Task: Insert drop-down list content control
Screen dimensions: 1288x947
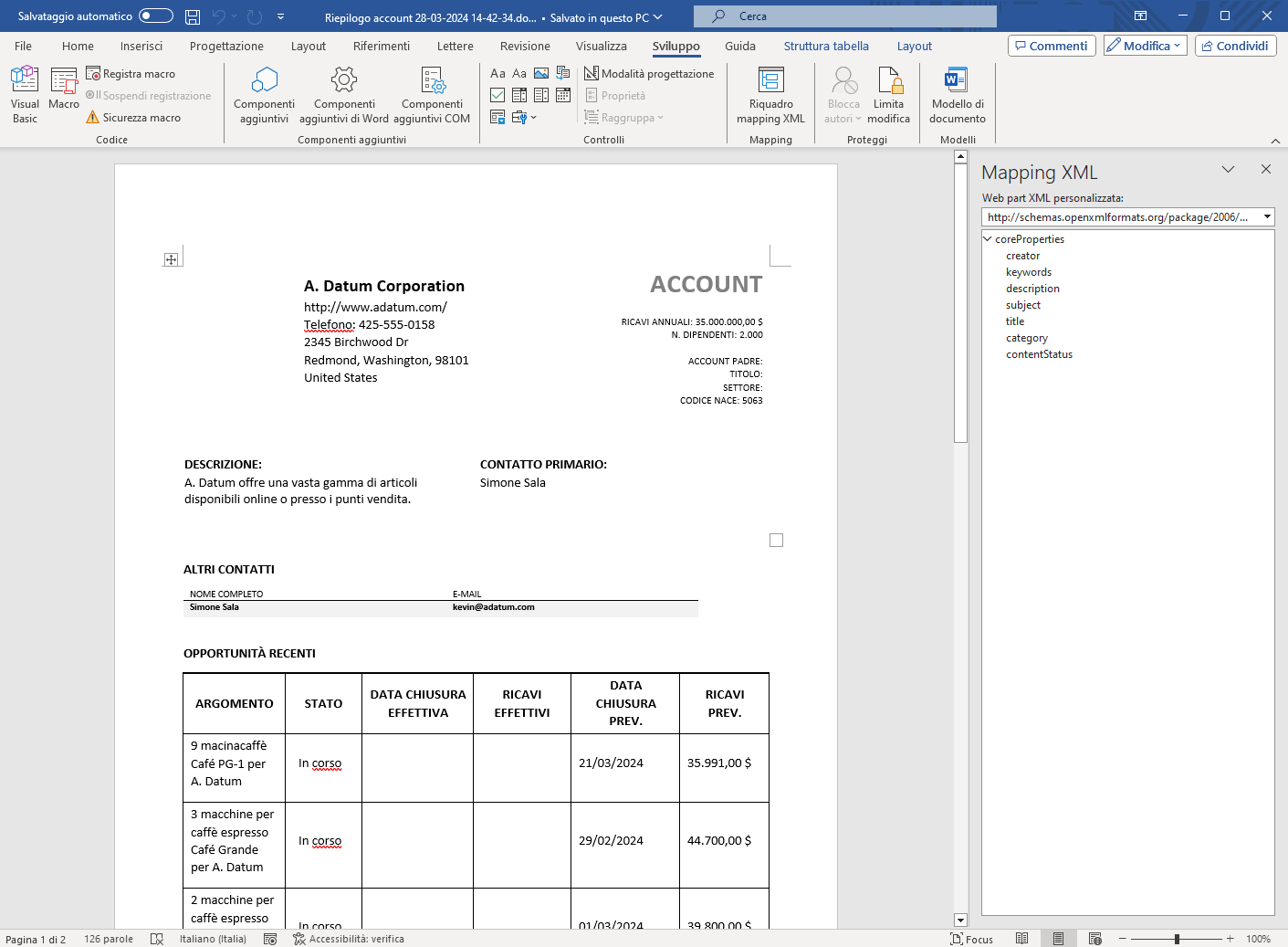Action: coord(541,95)
